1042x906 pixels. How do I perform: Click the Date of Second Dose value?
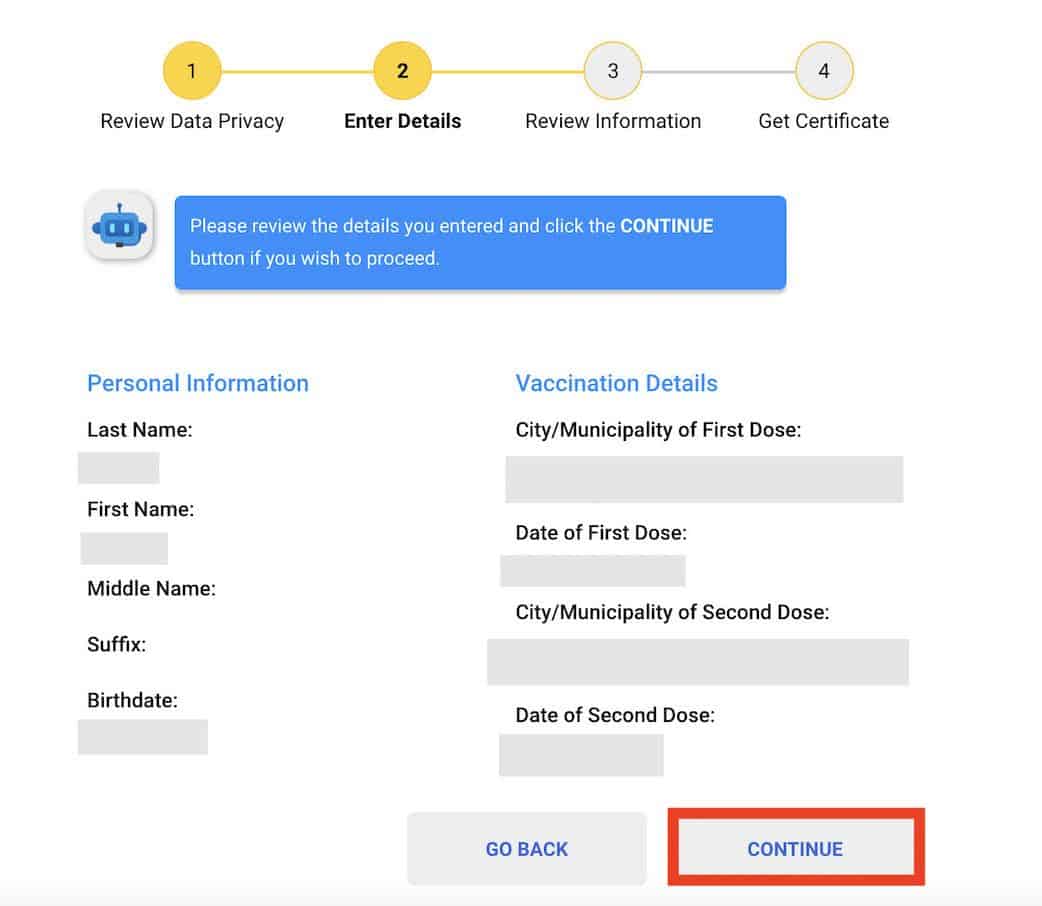(581, 755)
